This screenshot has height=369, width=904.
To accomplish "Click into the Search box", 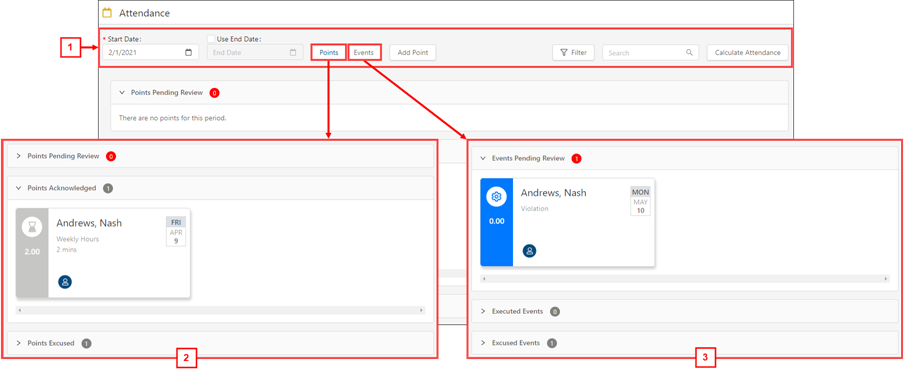I will [x=650, y=52].
